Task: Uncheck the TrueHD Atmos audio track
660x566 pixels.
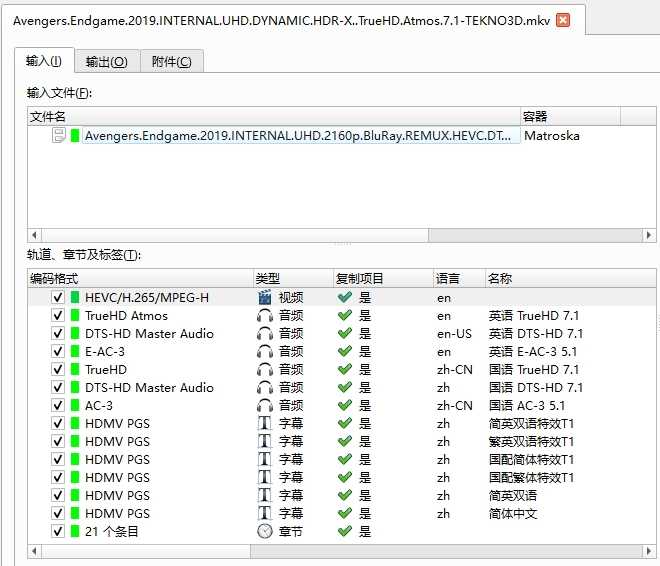Action: (x=58, y=315)
